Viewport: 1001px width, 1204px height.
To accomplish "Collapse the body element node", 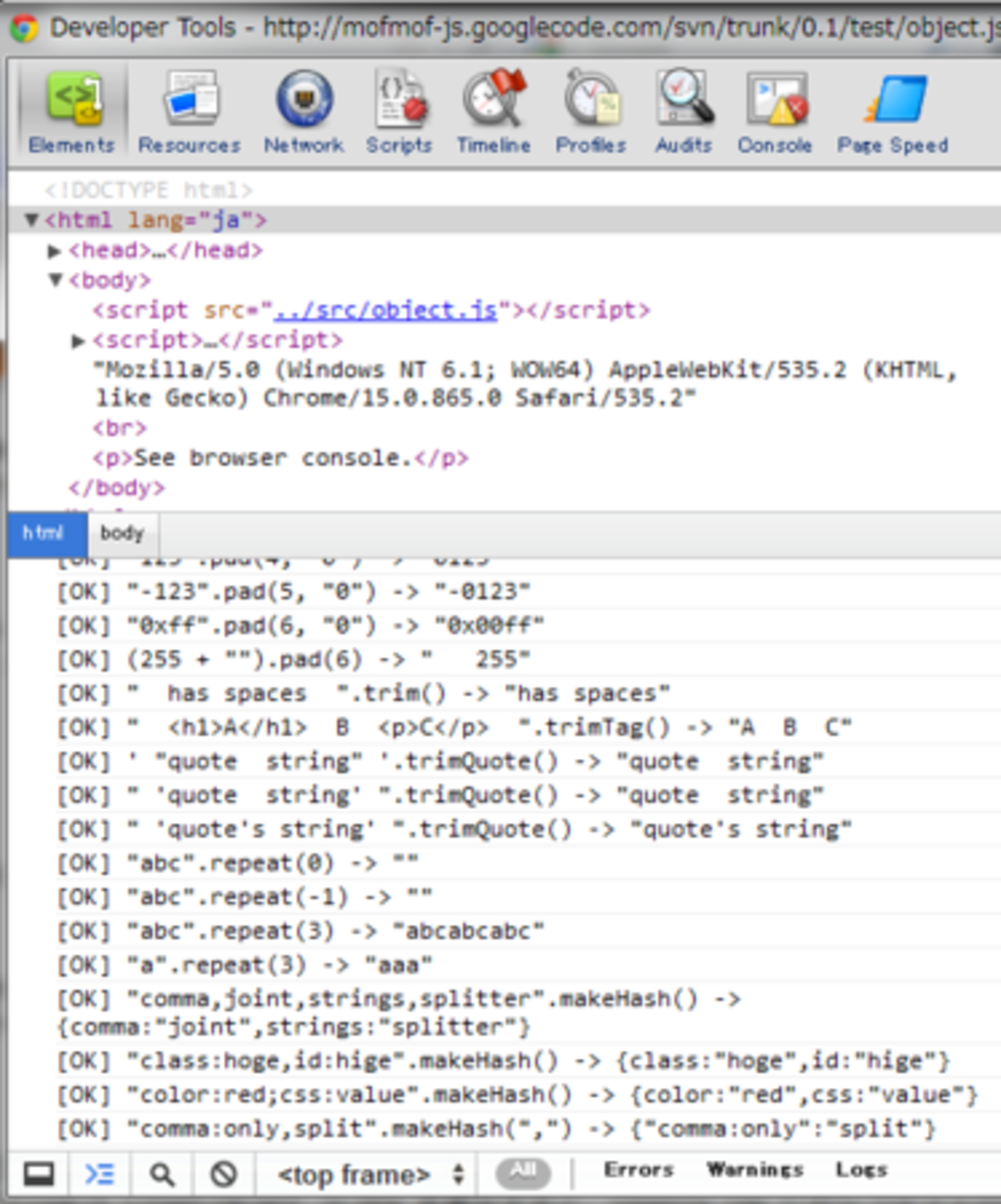I will (55, 280).
